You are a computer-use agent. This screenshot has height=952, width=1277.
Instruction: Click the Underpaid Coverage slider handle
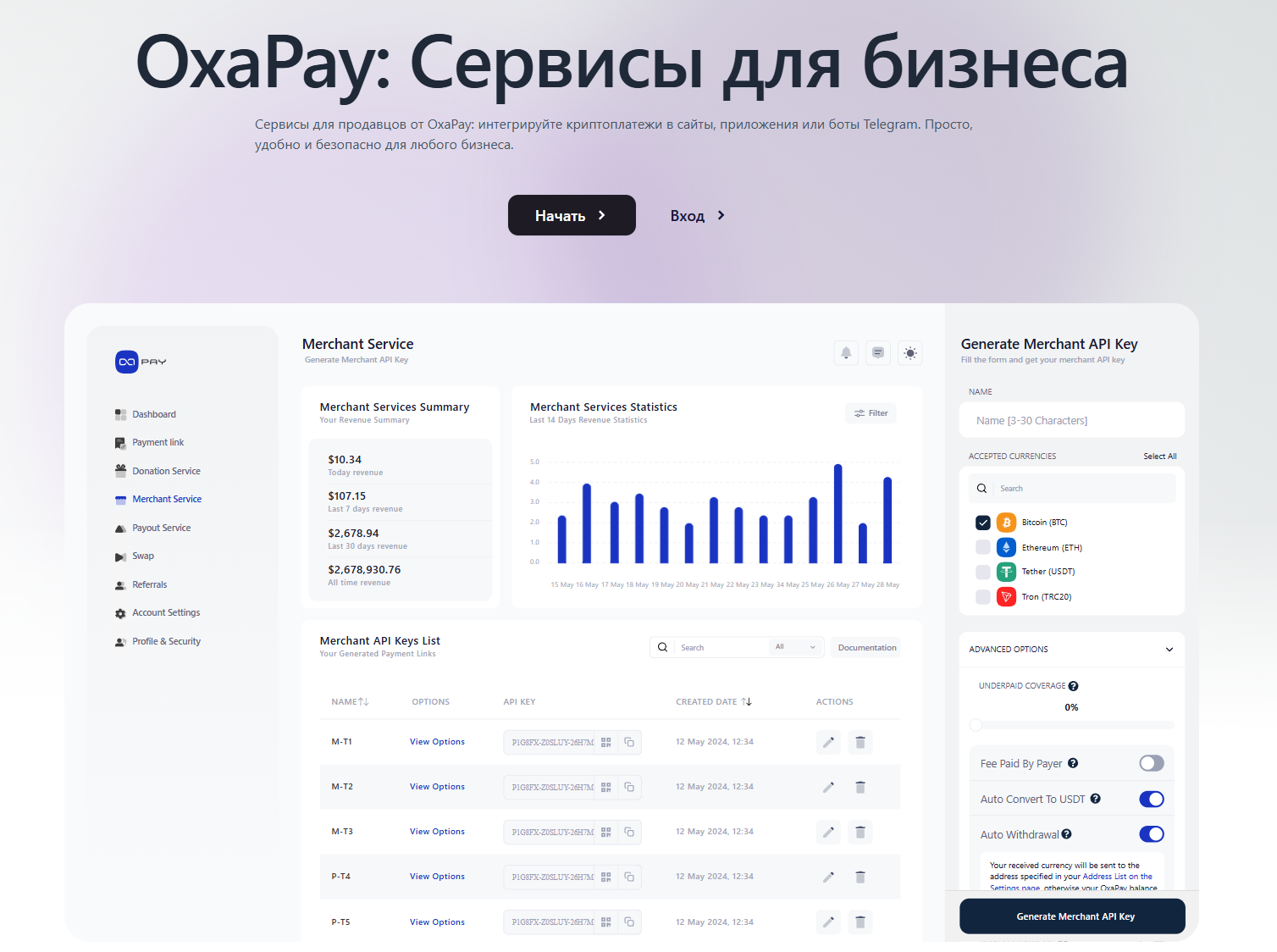click(x=976, y=725)
